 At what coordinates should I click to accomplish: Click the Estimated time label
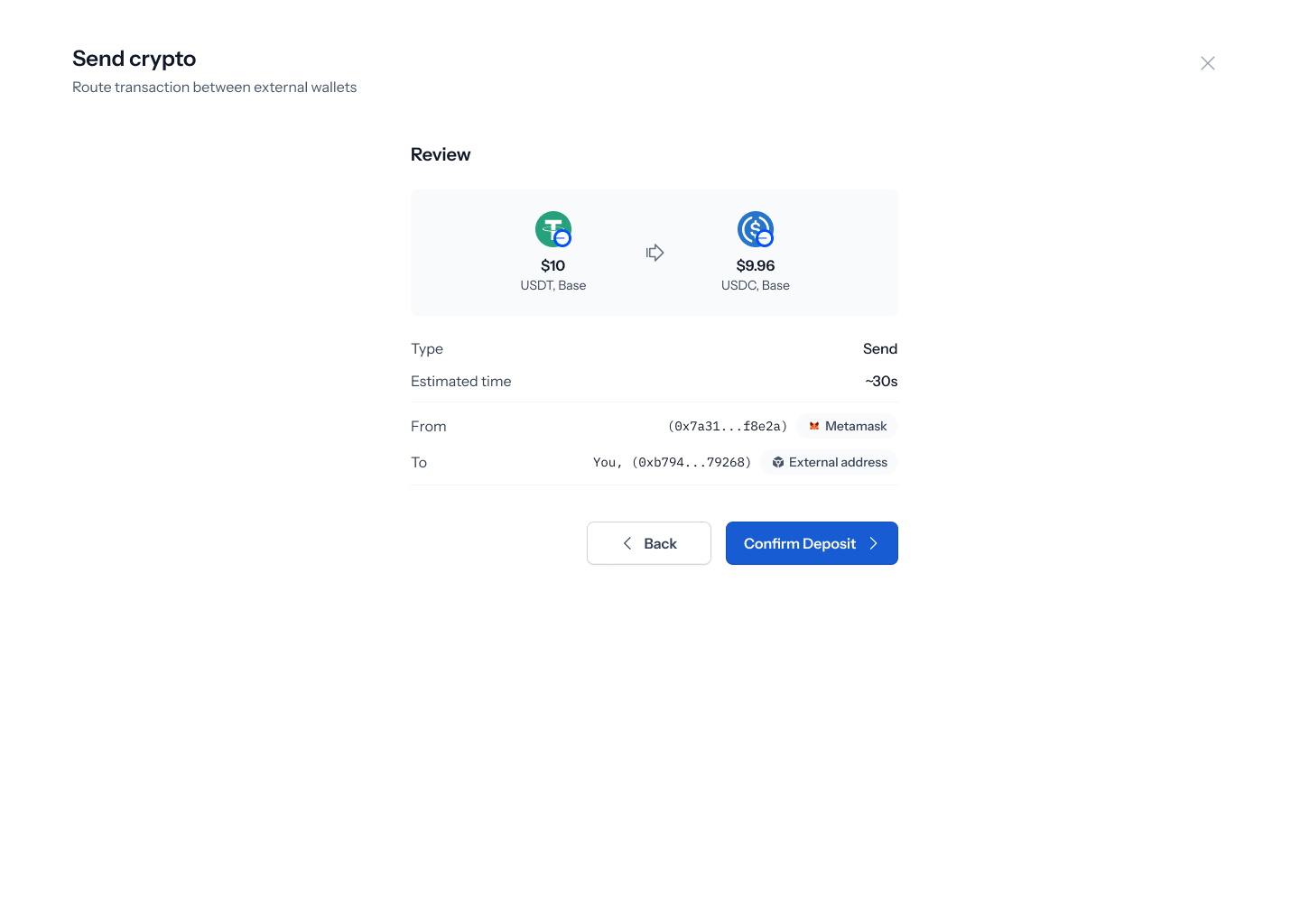point(461,381)
